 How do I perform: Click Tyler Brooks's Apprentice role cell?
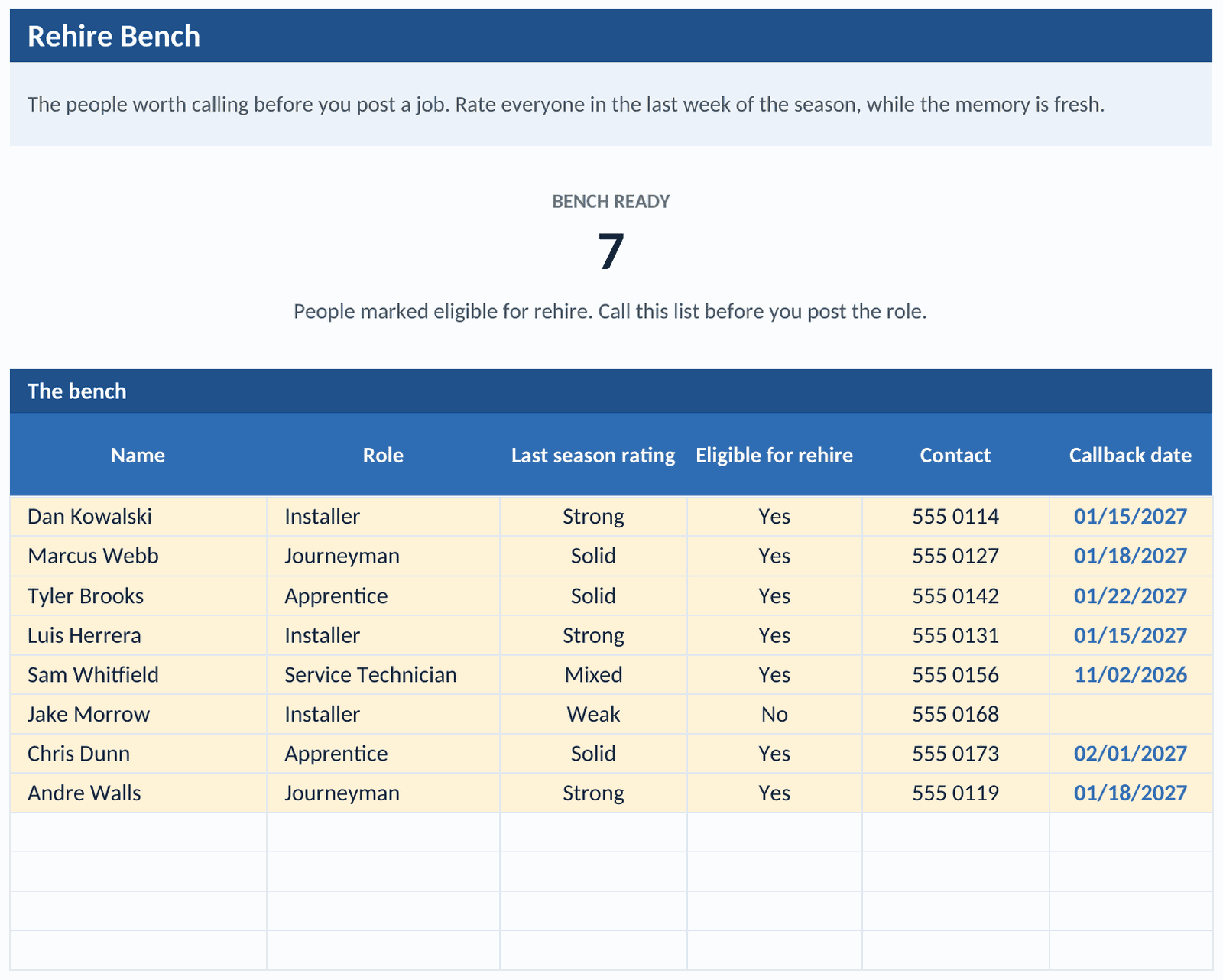[x=383, y=595]
